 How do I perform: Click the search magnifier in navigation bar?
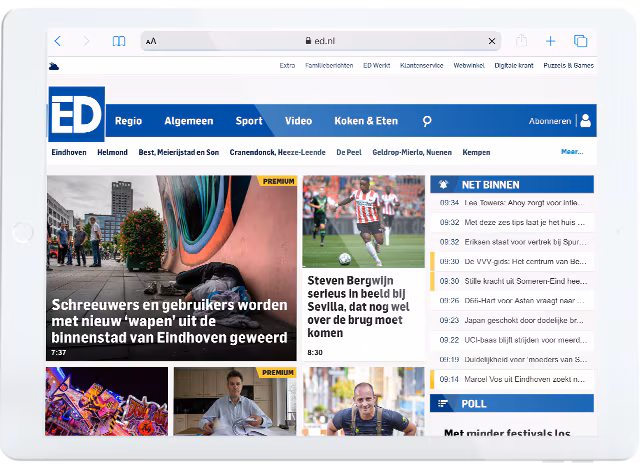[x=427, y=121]
